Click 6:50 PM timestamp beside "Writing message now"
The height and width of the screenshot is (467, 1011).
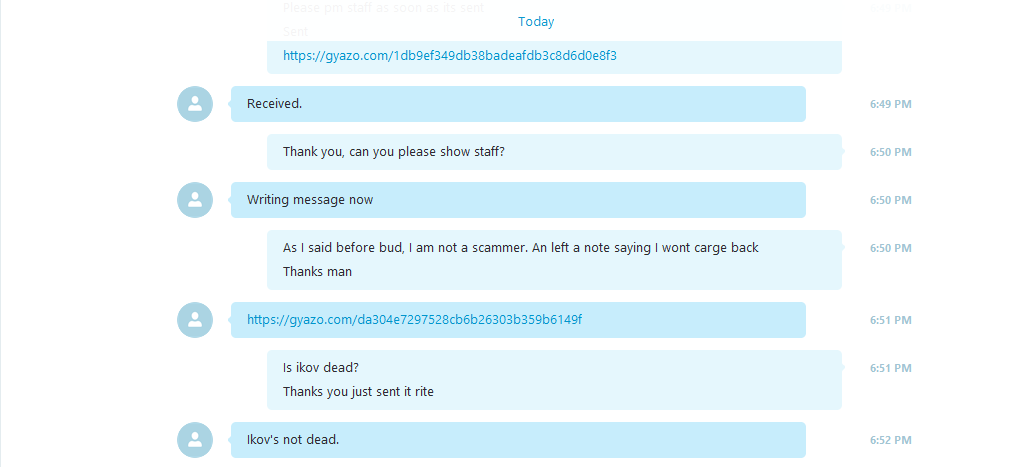(890, 200)
